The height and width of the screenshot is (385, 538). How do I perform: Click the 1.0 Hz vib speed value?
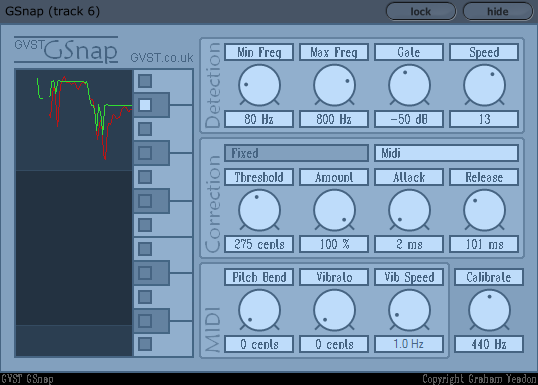(409, 344)
